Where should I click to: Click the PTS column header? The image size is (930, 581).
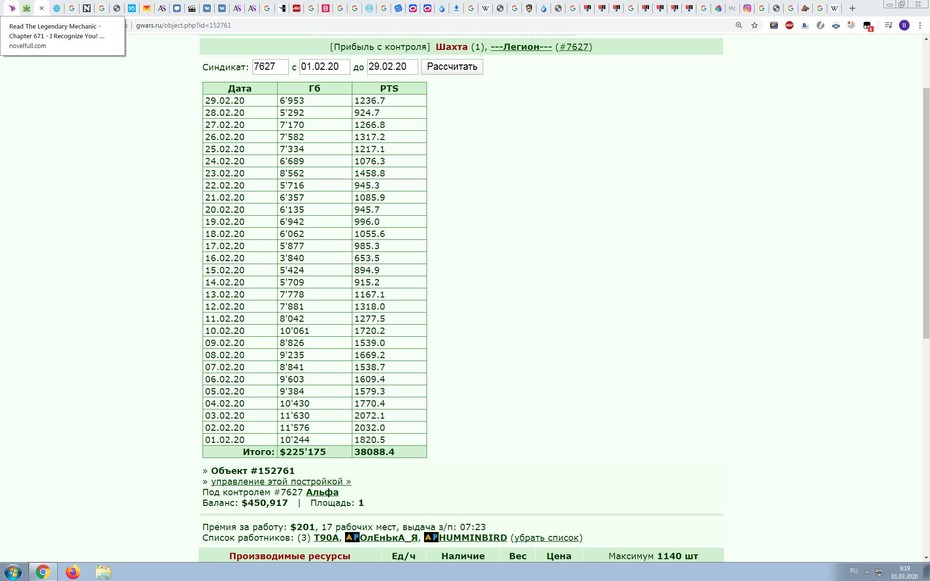[x=389, y=88]
